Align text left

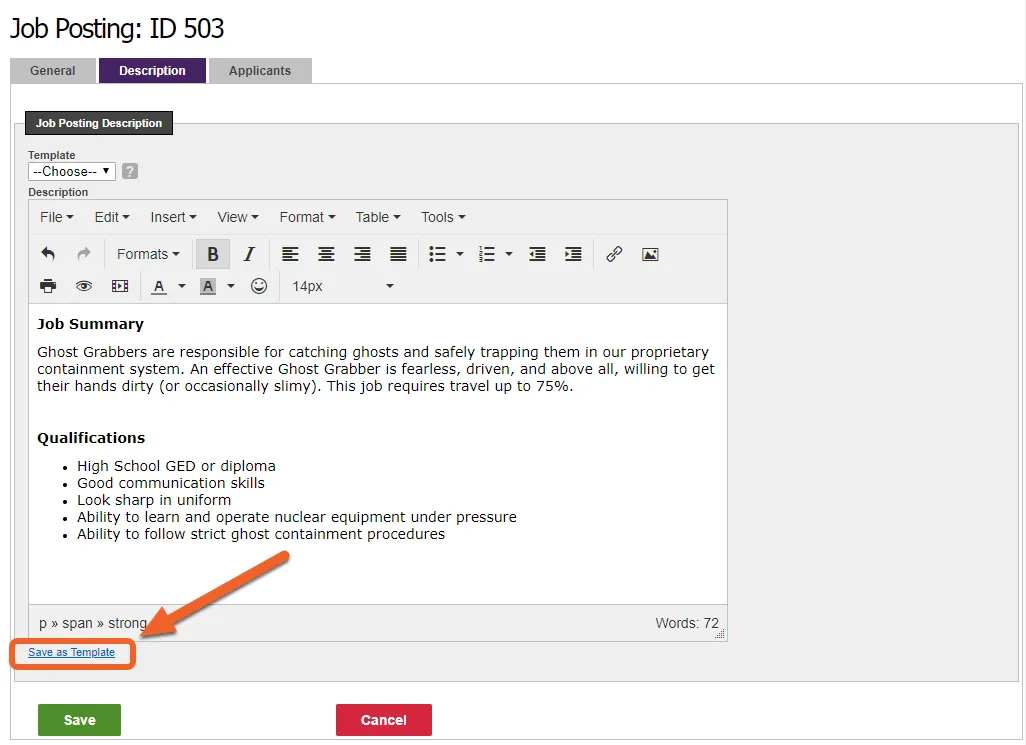[x=290, y=254]
